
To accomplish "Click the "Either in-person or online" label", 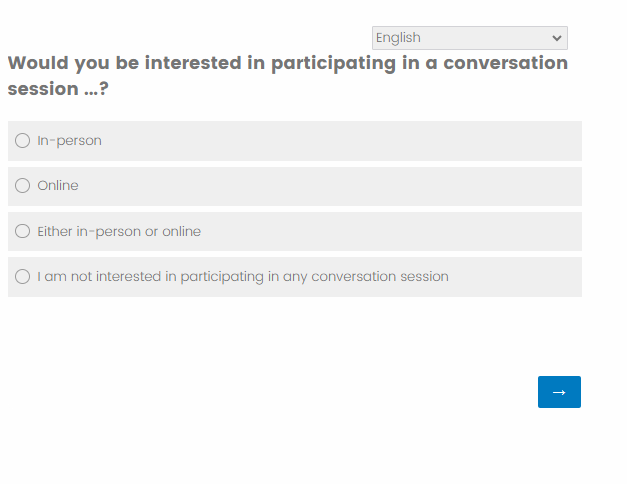I will click(x=119, y=231).
